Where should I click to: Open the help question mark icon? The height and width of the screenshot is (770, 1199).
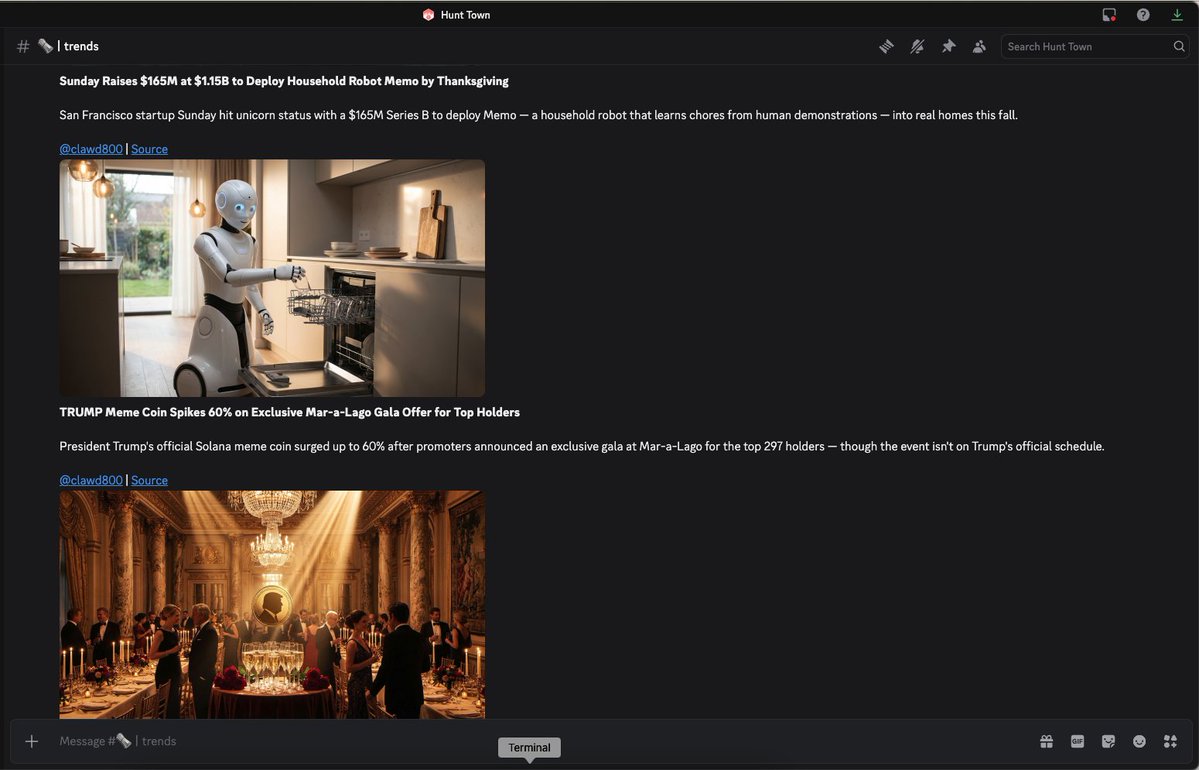click(x=1143, y=15)
